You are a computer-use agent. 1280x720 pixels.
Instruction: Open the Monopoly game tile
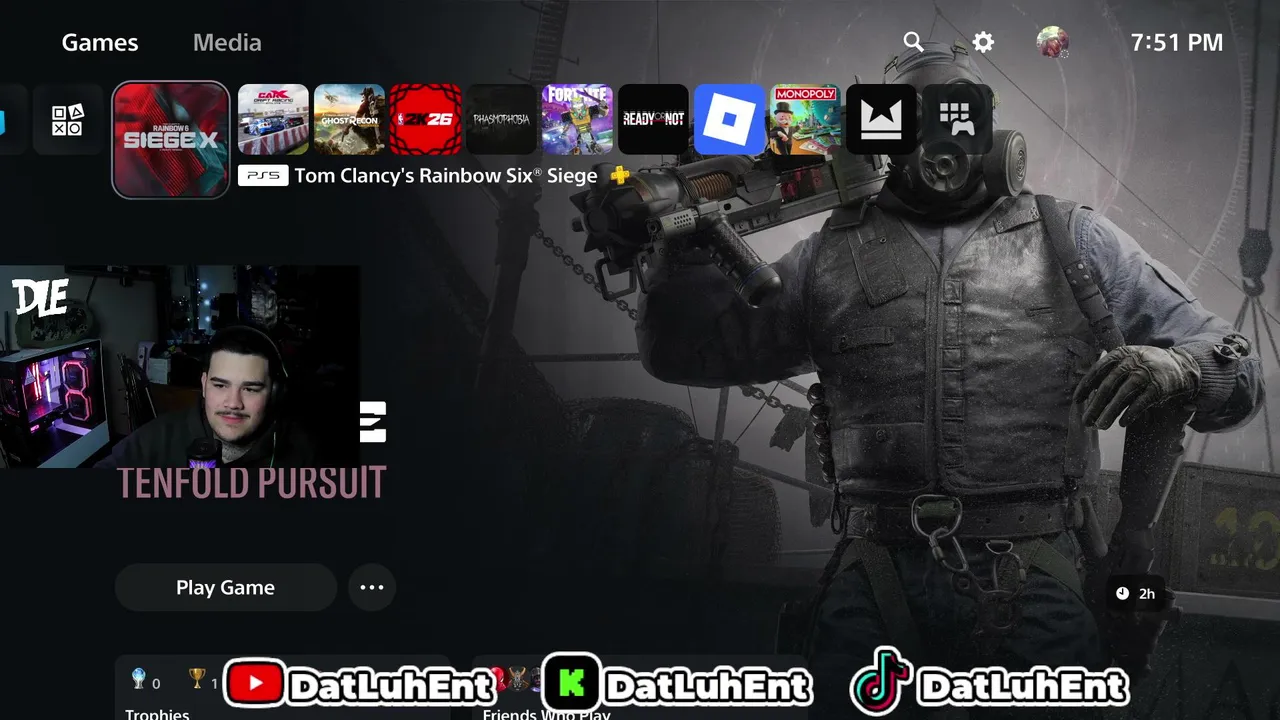click(x=805, y=119)
